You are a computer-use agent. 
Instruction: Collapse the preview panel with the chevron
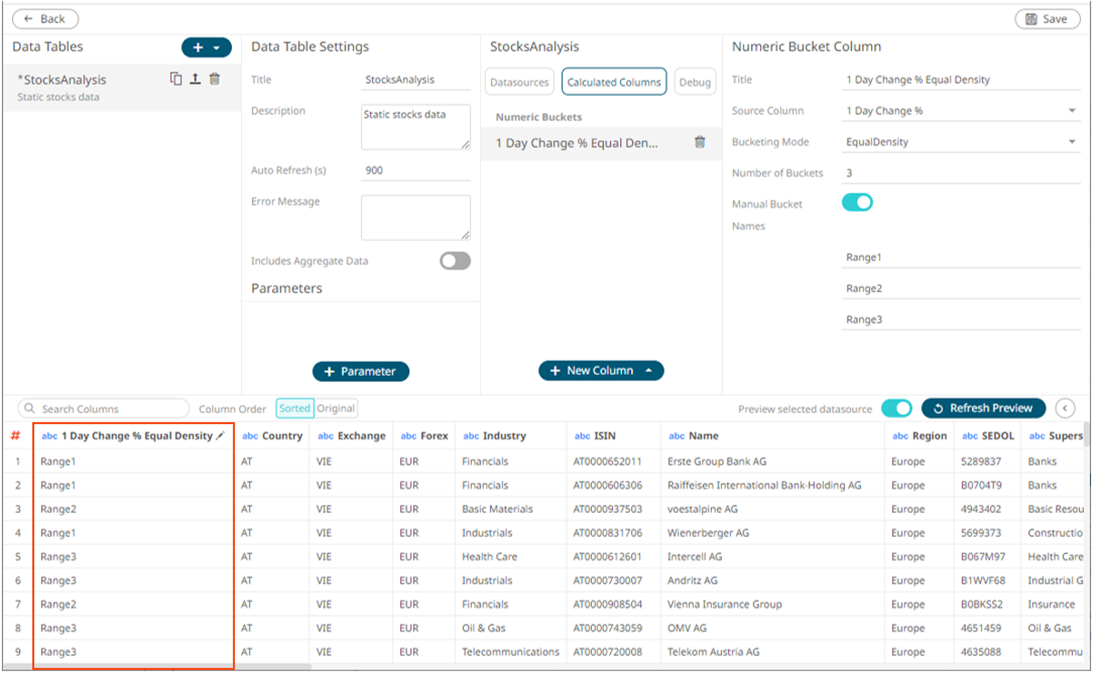pos(1065,408)
